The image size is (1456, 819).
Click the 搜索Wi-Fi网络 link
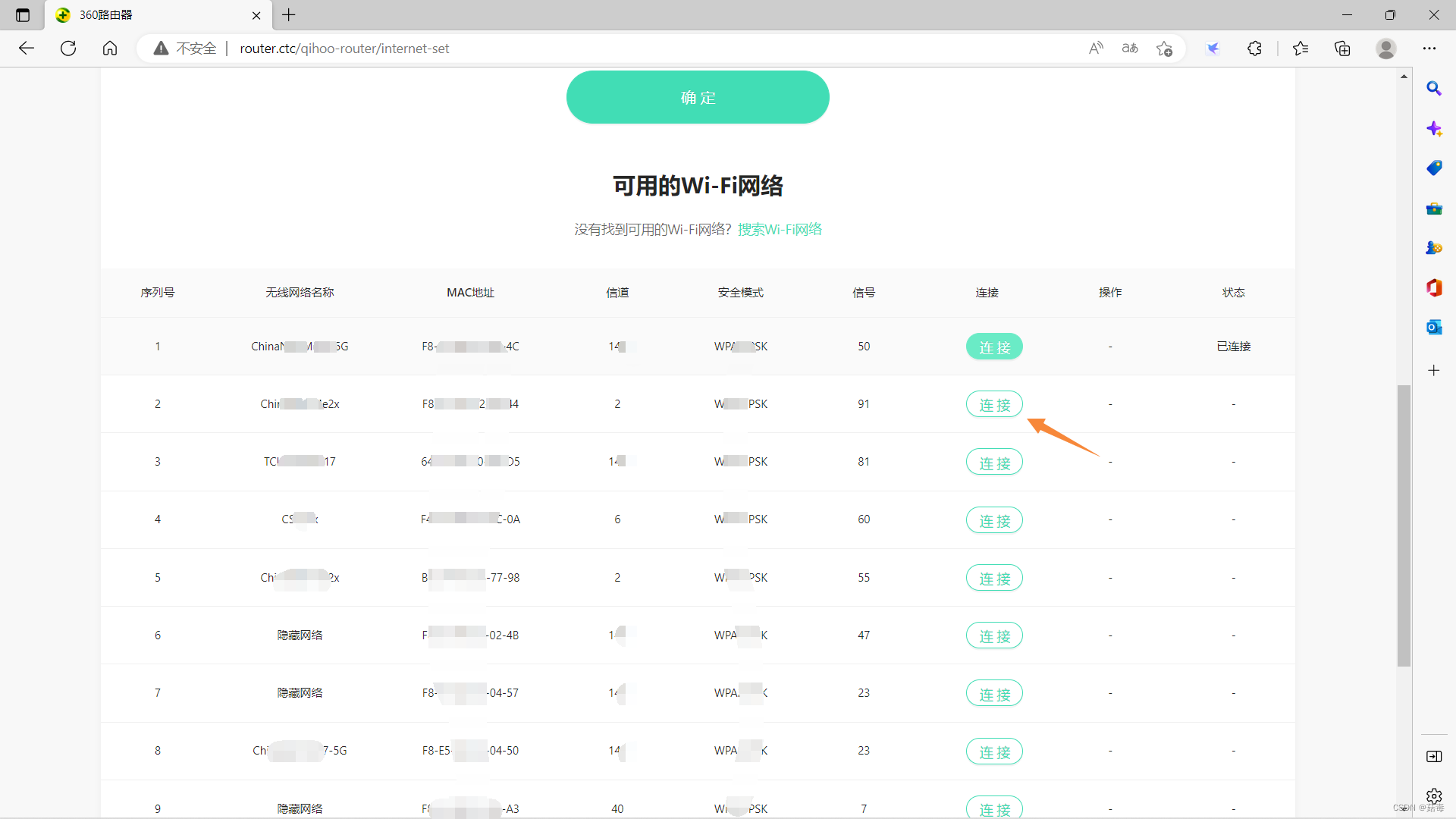(x=780, y=229)
